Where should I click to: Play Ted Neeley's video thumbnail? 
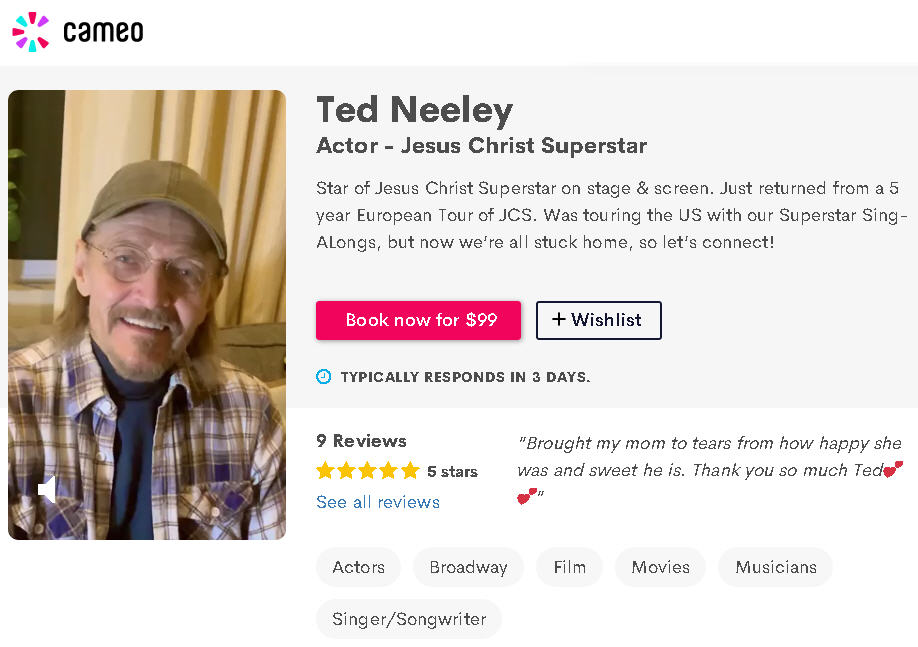(x=147, y=314)
